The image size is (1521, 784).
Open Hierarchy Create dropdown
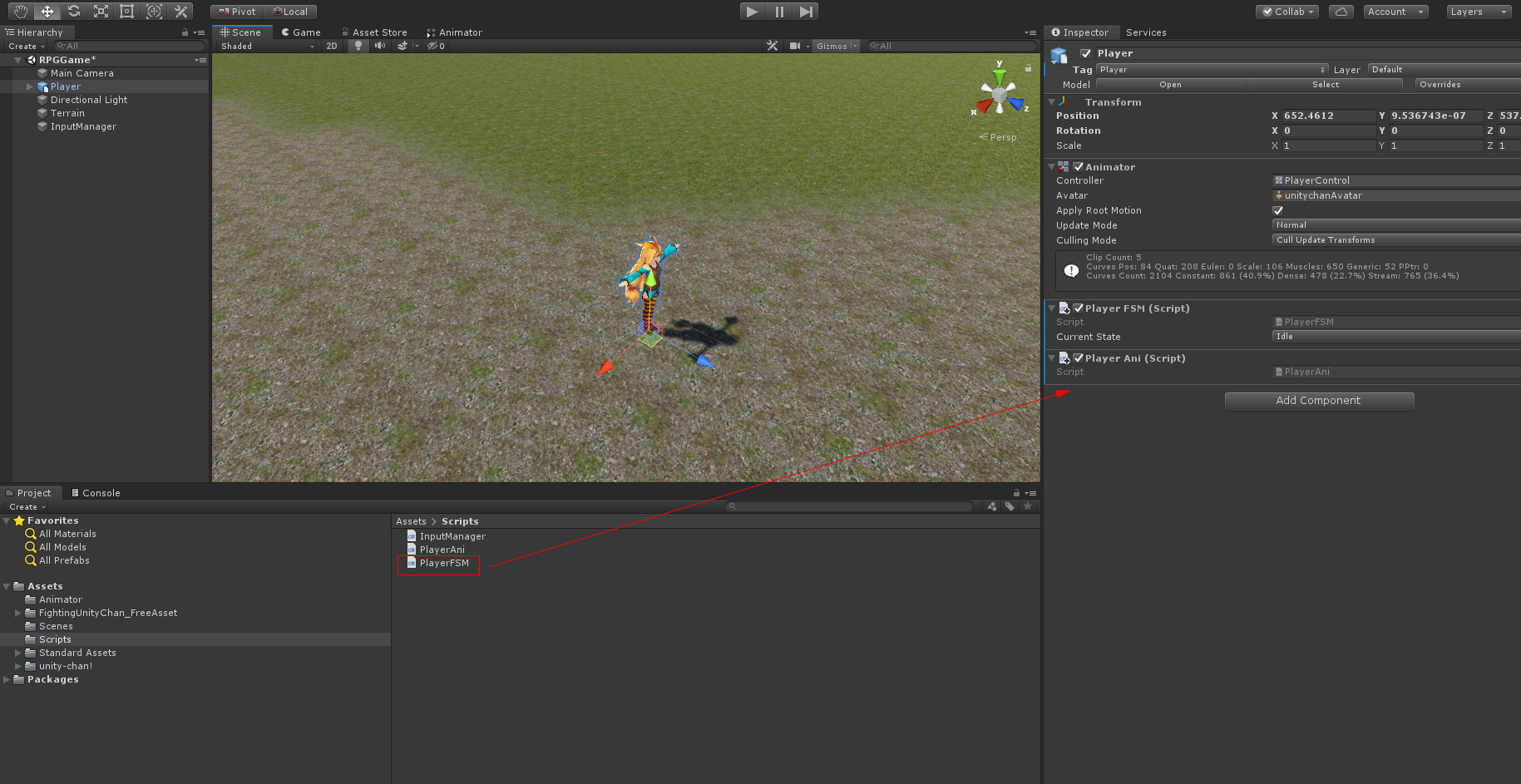click(27, 46)
